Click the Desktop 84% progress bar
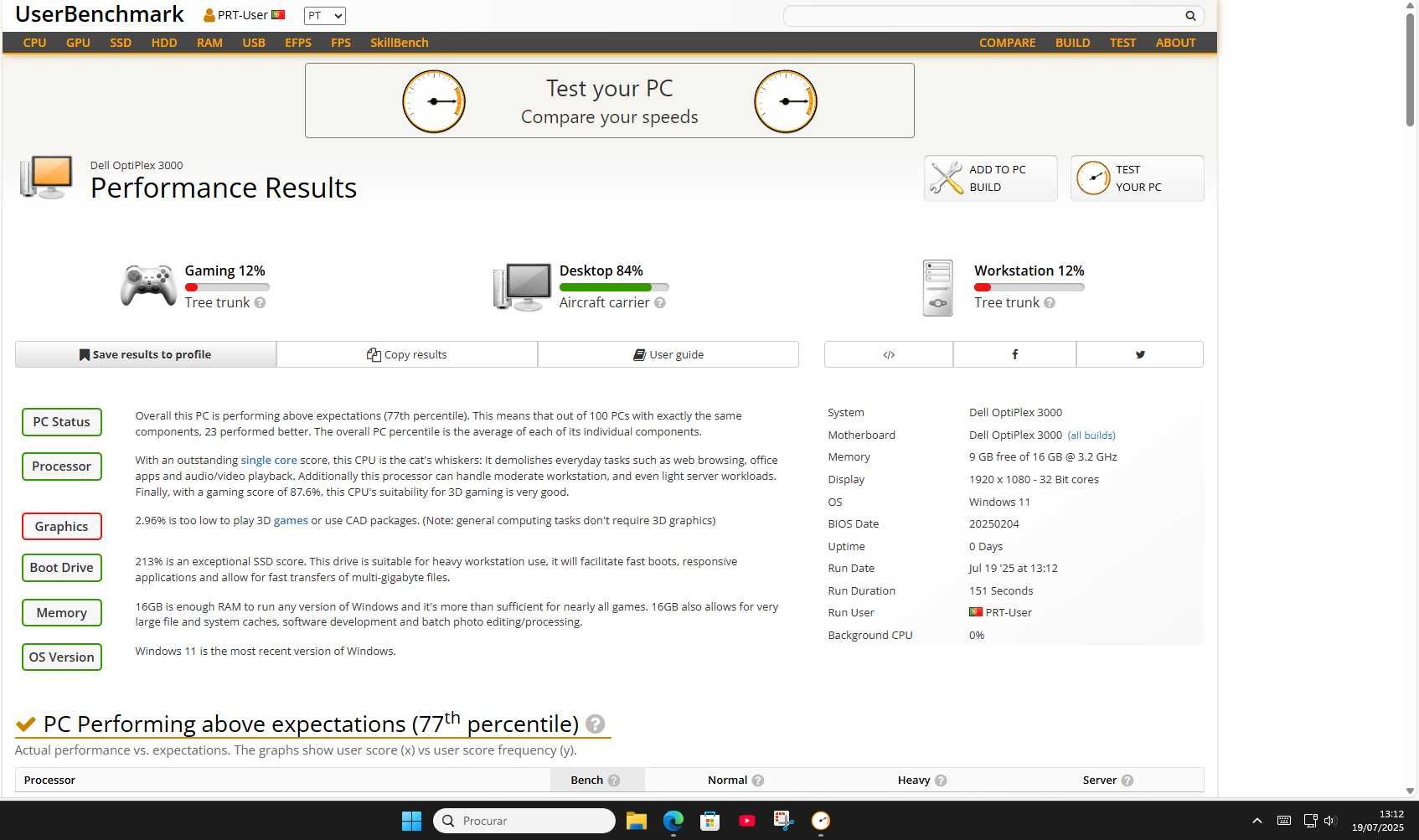Screen dimensions: 1419x840 (x=614, y=287)
